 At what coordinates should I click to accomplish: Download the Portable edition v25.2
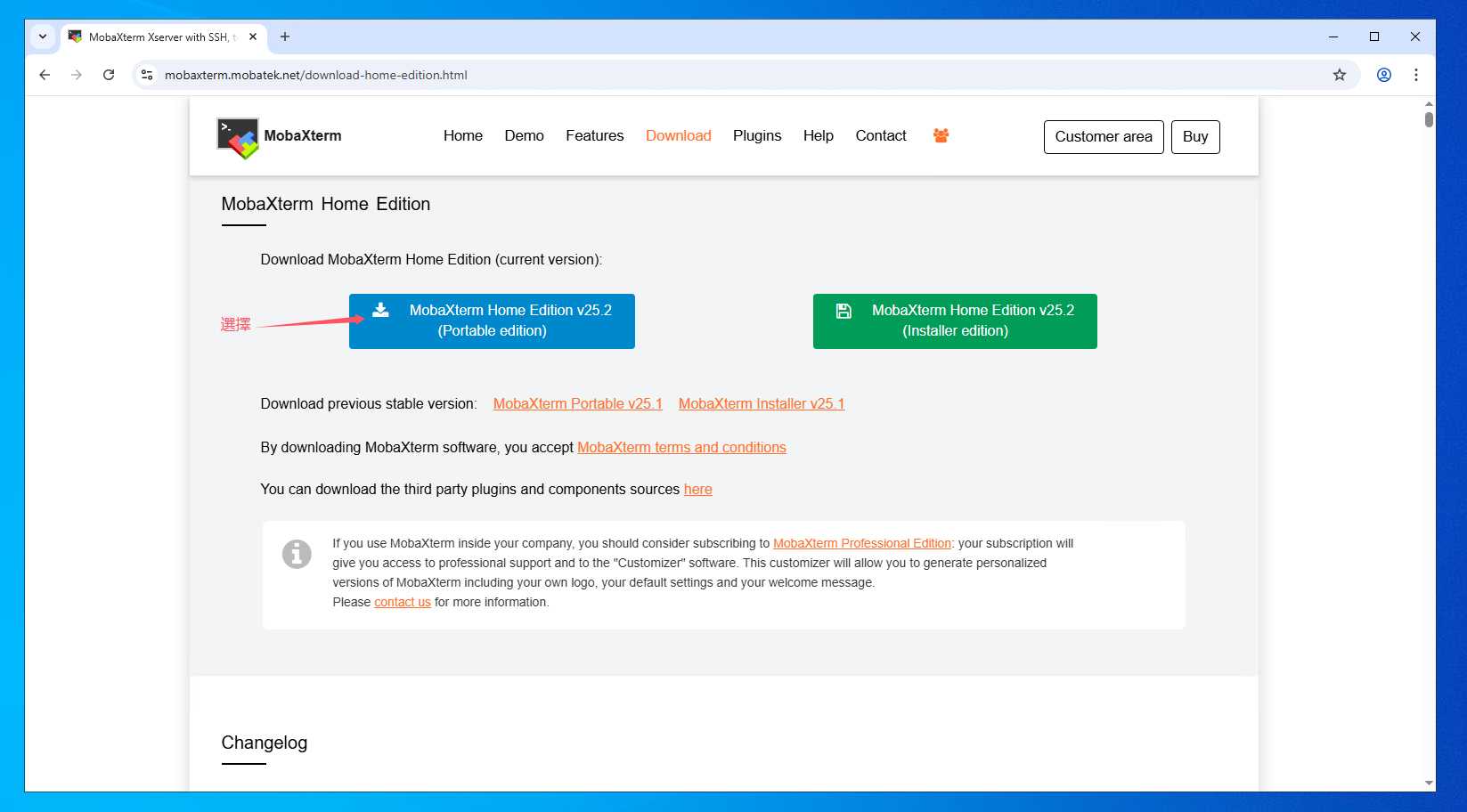click(x=492, y=321)
